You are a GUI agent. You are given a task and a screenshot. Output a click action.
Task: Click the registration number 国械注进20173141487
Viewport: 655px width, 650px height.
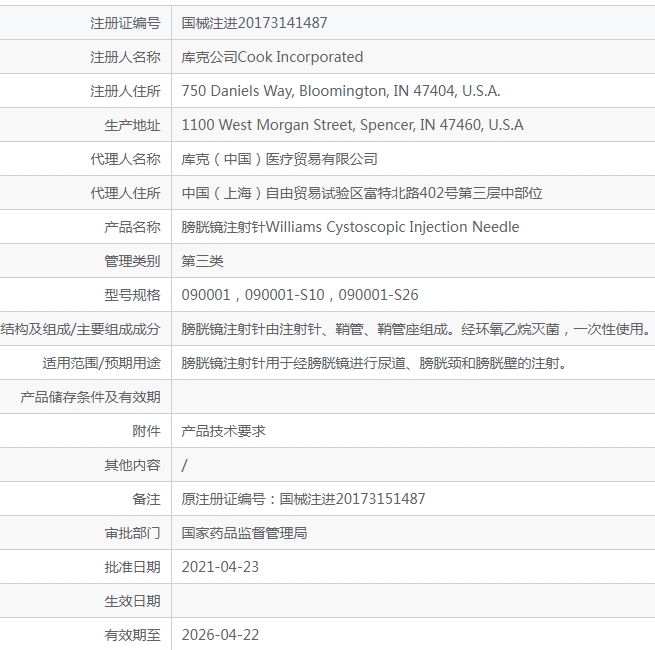(x=254, y=23)
